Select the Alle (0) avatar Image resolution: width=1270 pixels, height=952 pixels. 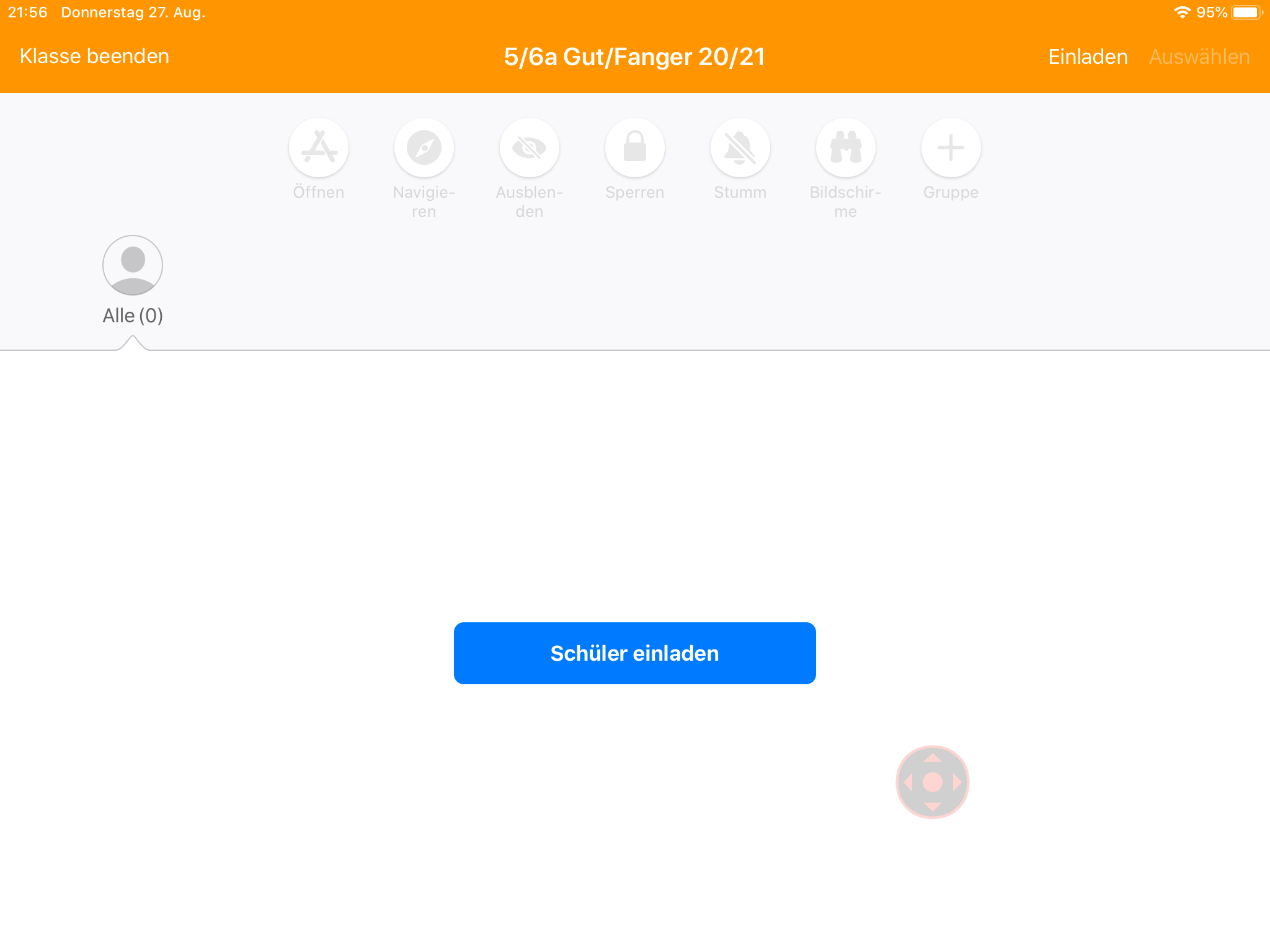point(133,265)
